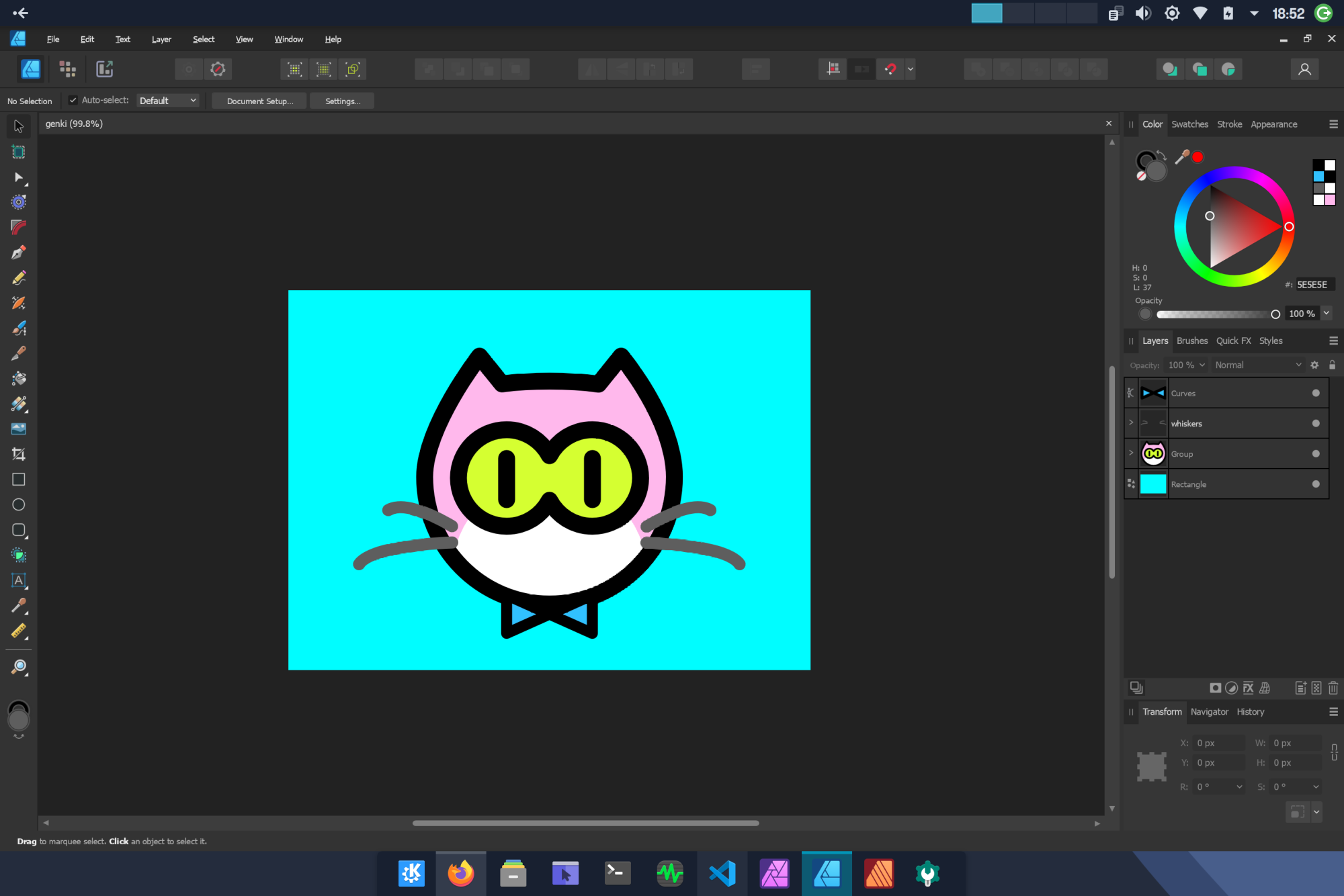Hide the whiskers layer

point(1316,423)
